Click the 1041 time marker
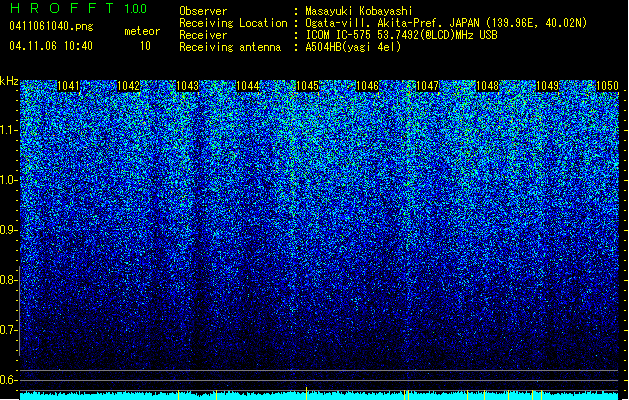 tap(68, 86)
